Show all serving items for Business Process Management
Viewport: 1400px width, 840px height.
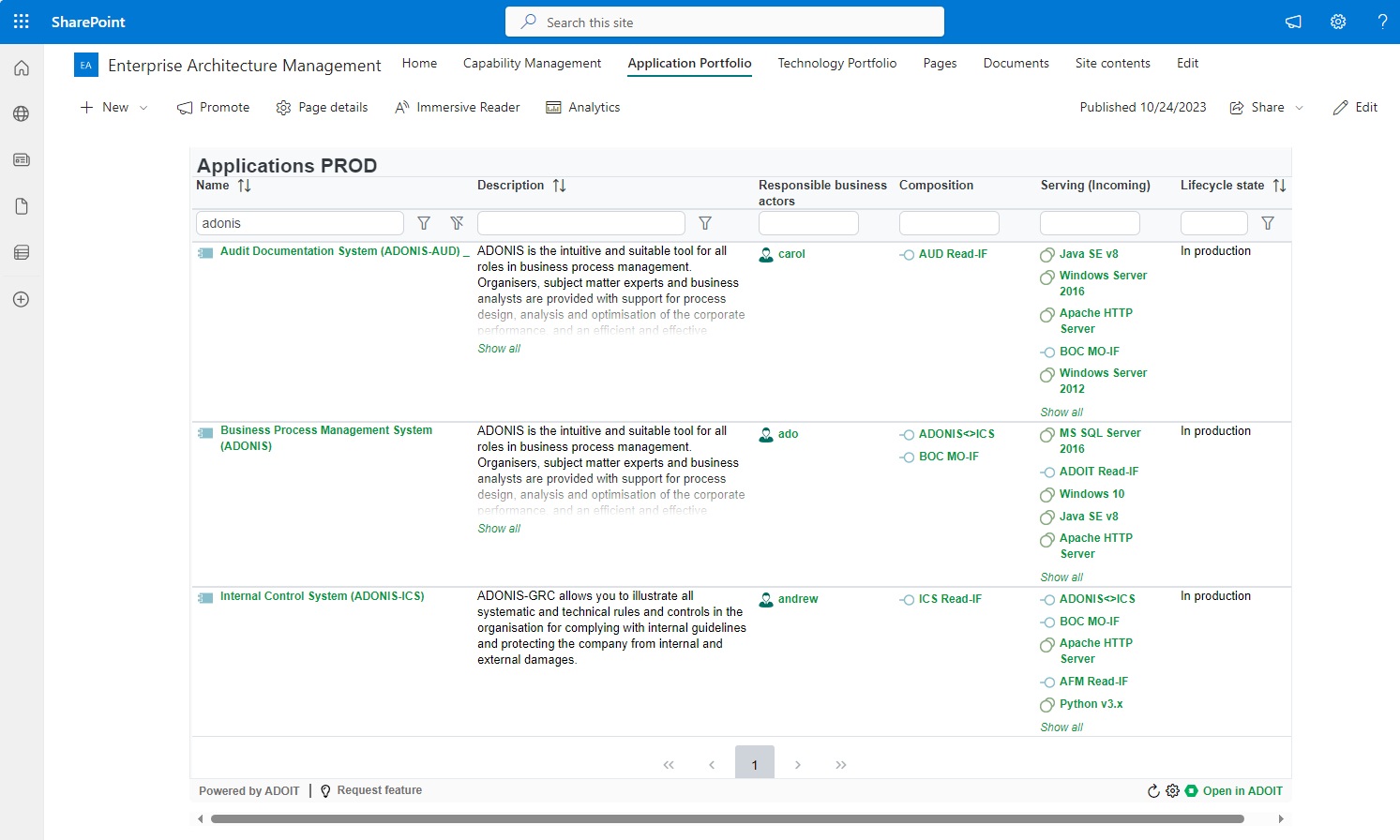click(1061, 577)
